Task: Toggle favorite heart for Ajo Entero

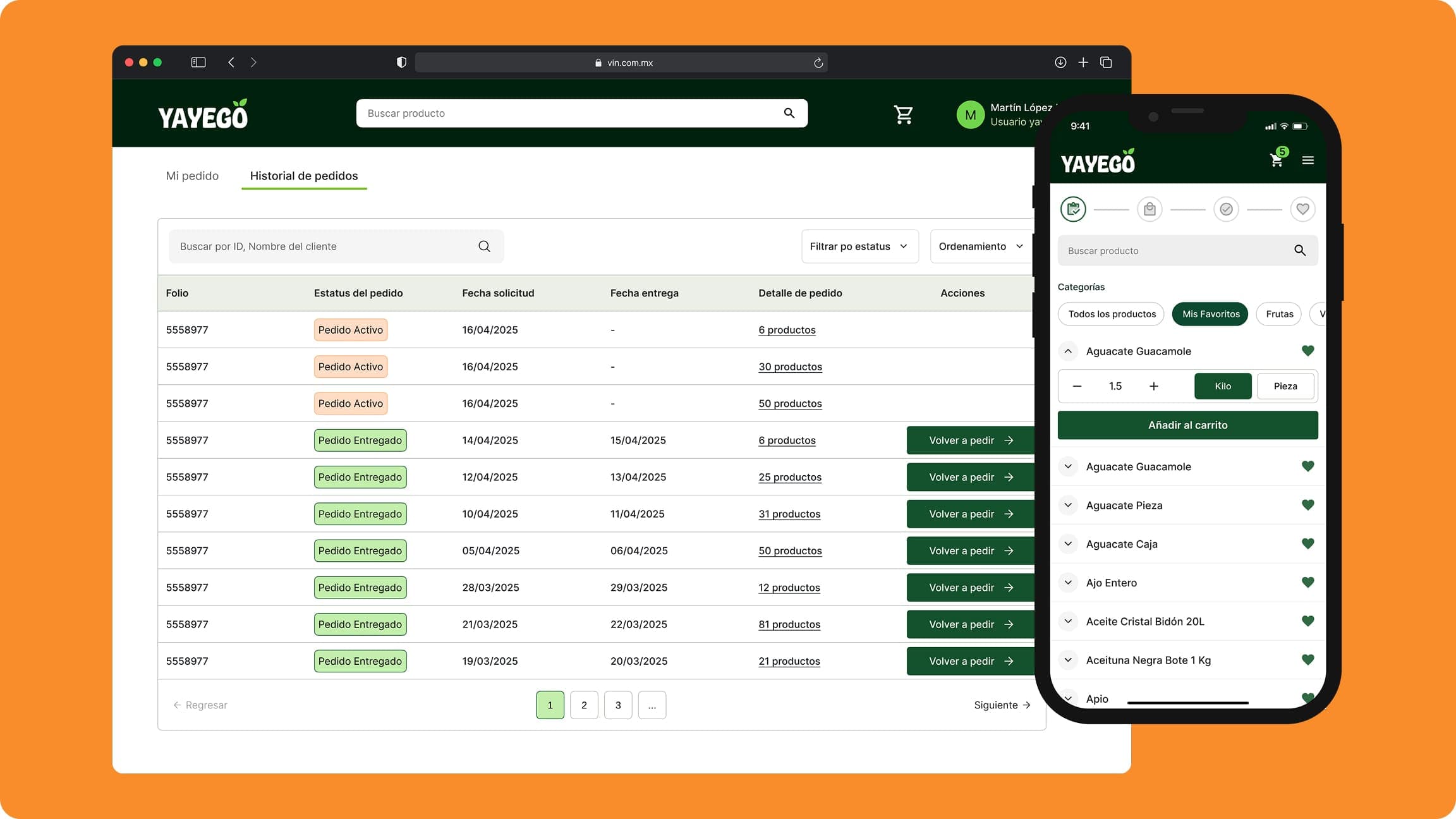Action: point(1307,583)
